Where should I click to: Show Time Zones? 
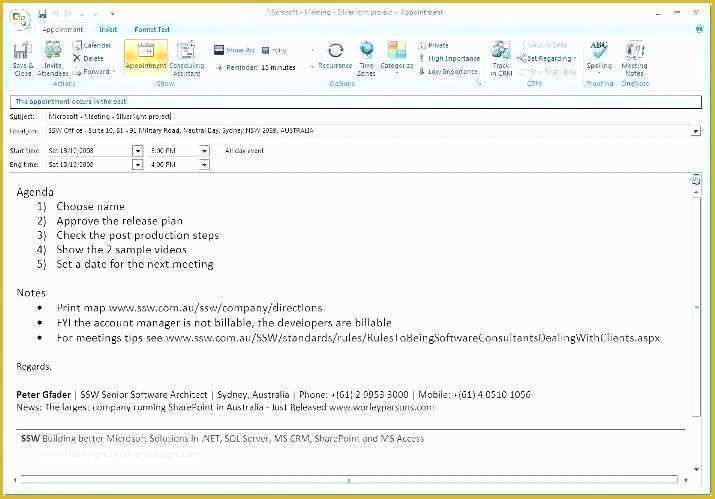tap(366, 58)
